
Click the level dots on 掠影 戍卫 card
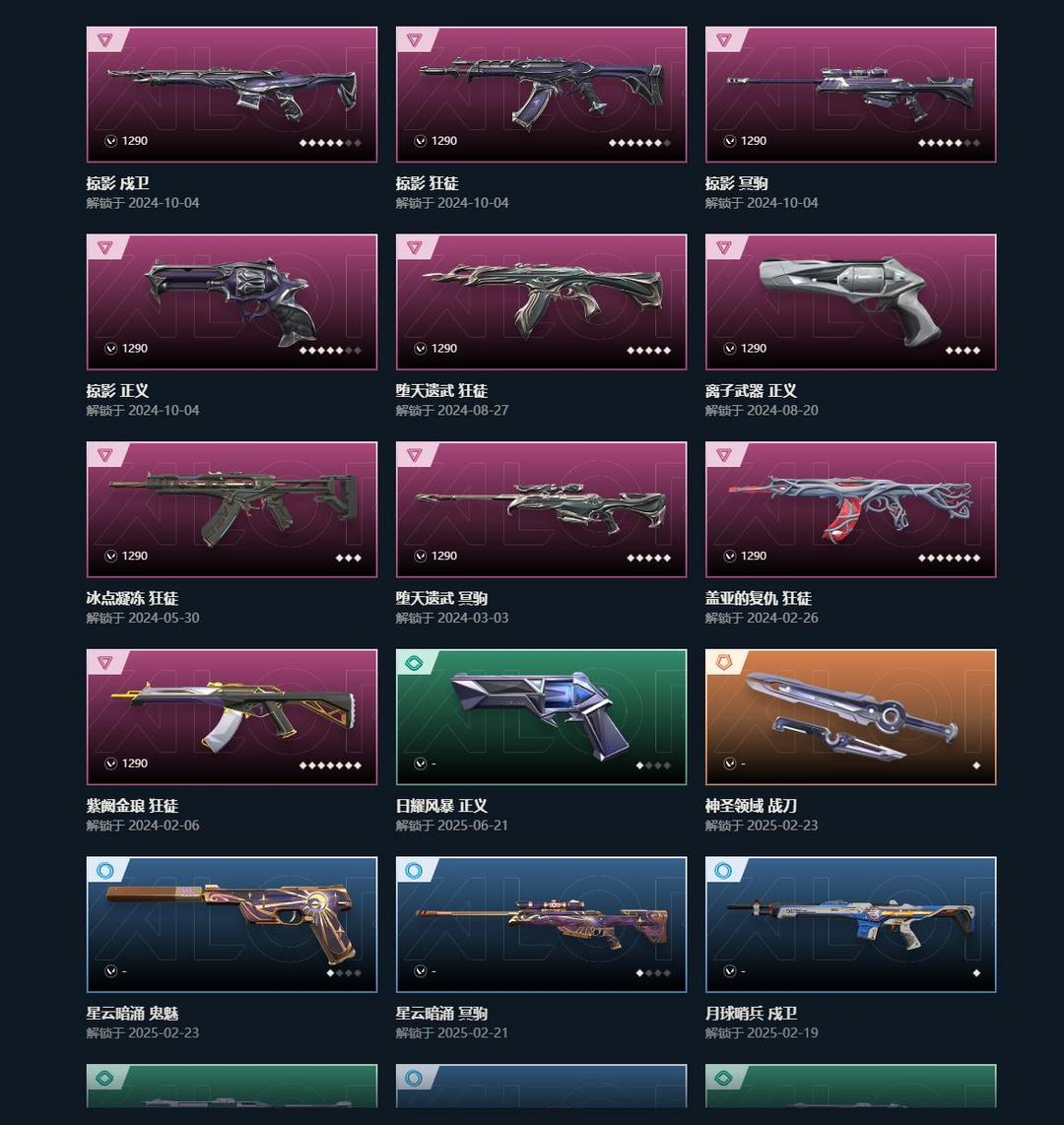(x=330, y=143)
